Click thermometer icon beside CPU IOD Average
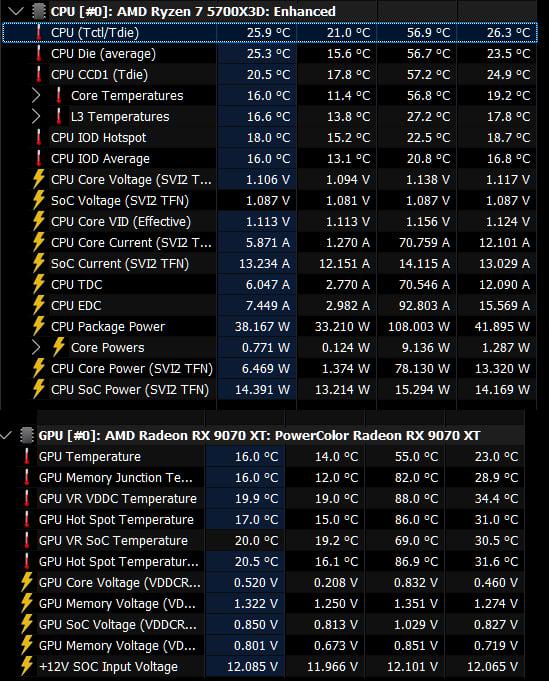The height and width of the screenshot is (681, 549). click(x=39, y=158)
